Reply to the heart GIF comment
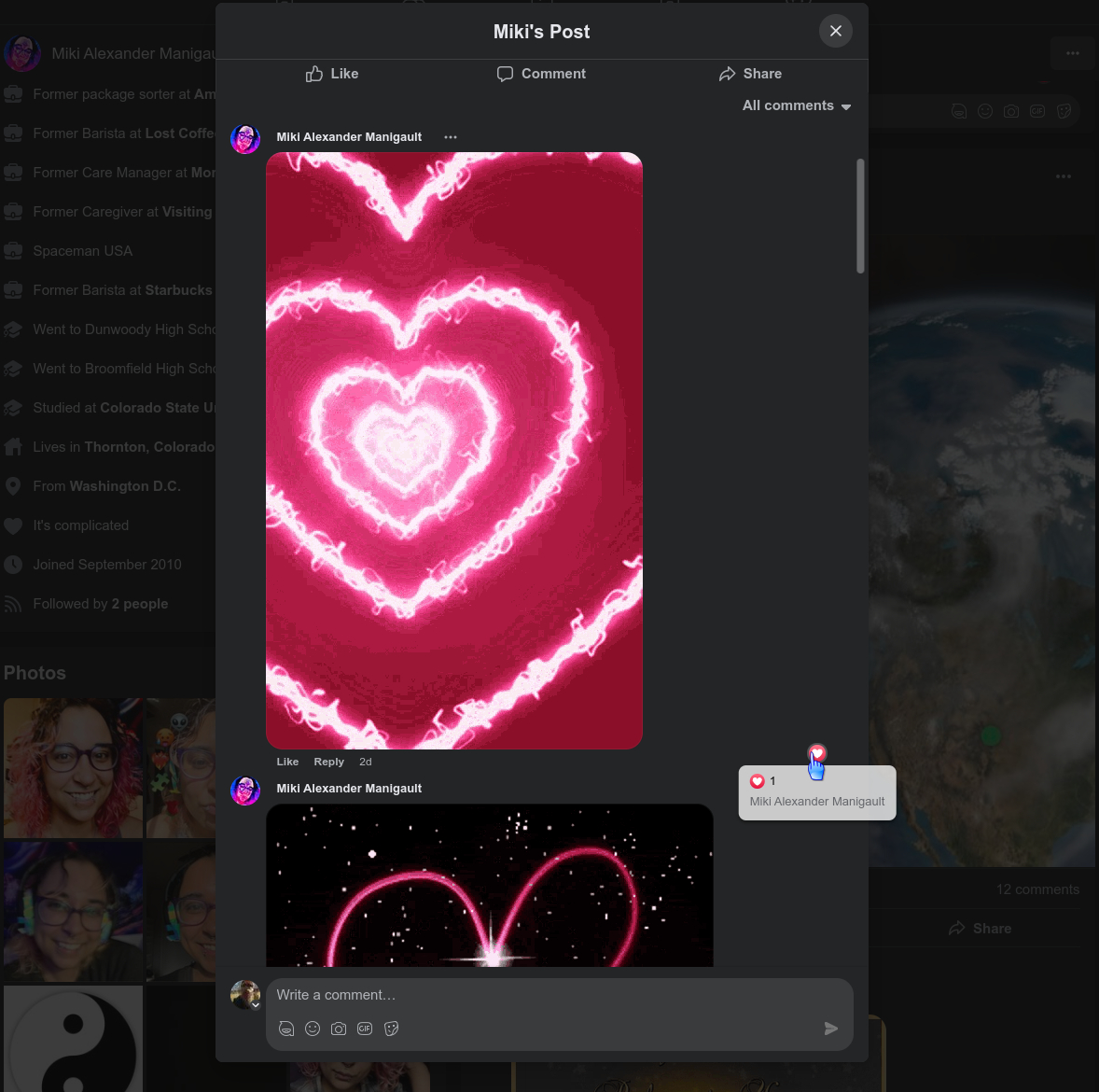Viewport: 1099px width, 1092px height. coord(328,762)
